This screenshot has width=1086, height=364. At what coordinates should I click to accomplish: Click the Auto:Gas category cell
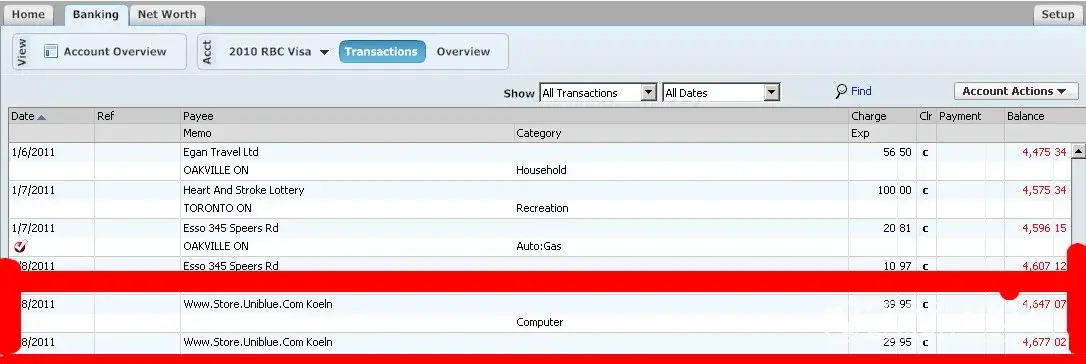[x=539, y=246]
